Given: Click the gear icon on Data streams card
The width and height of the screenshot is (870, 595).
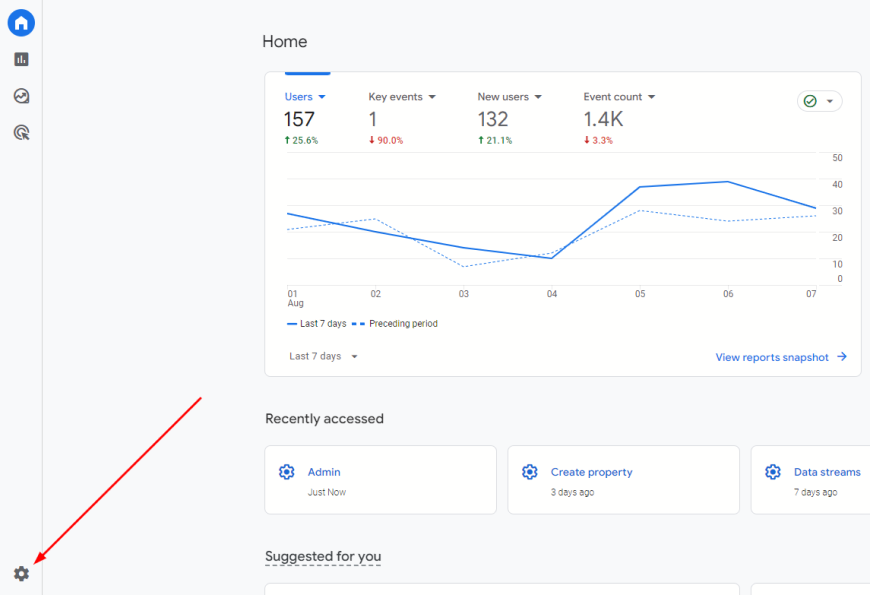Looking at the screenshot, I should point(772,472).
